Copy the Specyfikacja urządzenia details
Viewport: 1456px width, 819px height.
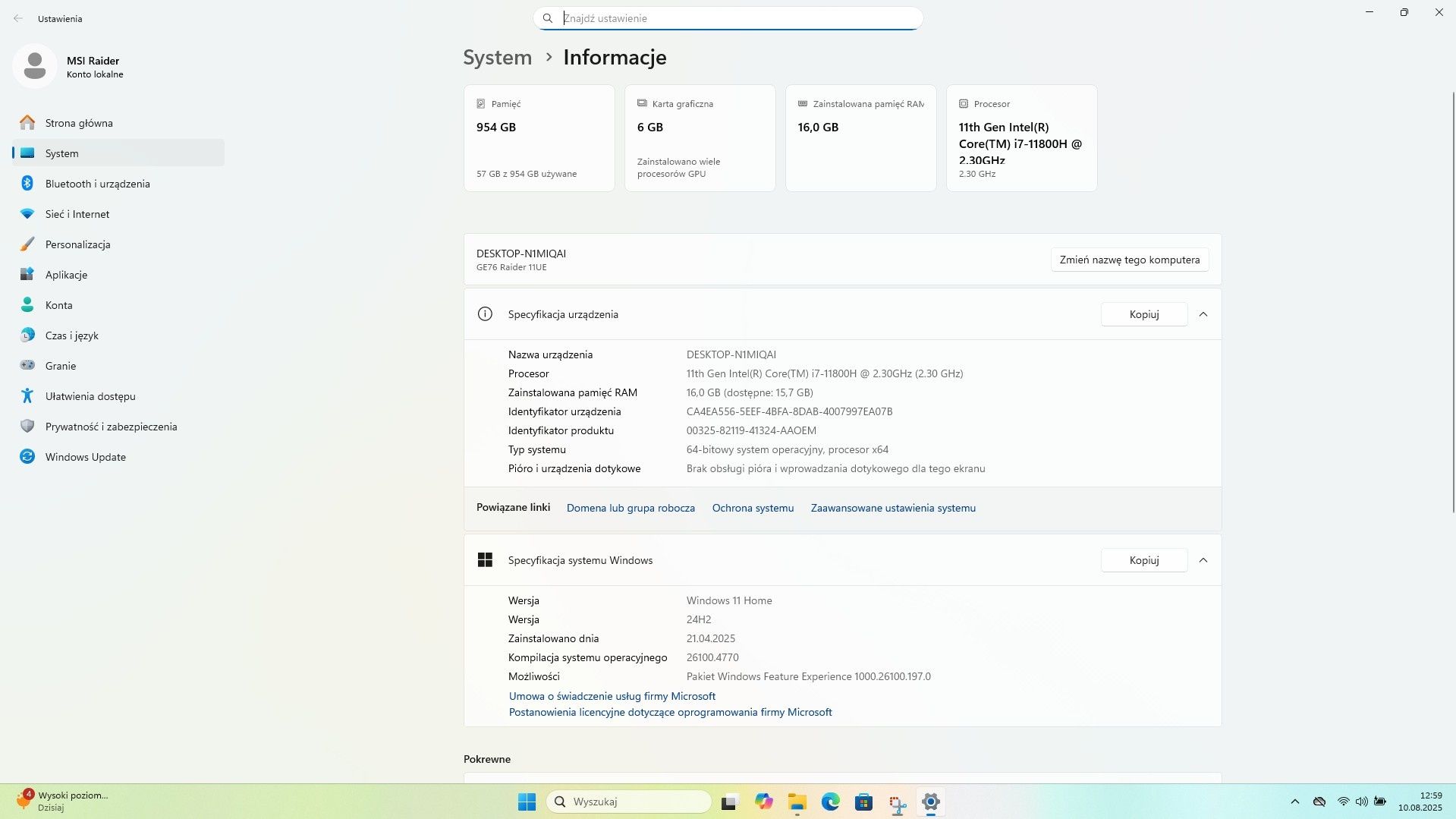1144,314
